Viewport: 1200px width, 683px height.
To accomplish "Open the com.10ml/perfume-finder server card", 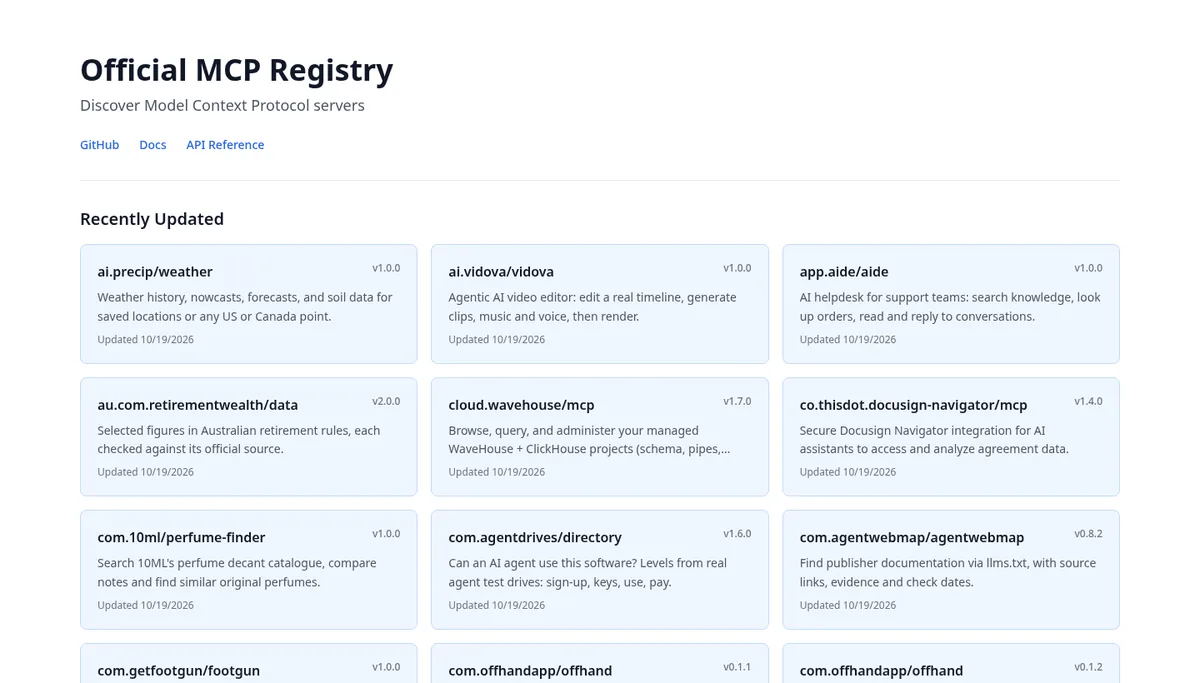I will tap(248, 570).
